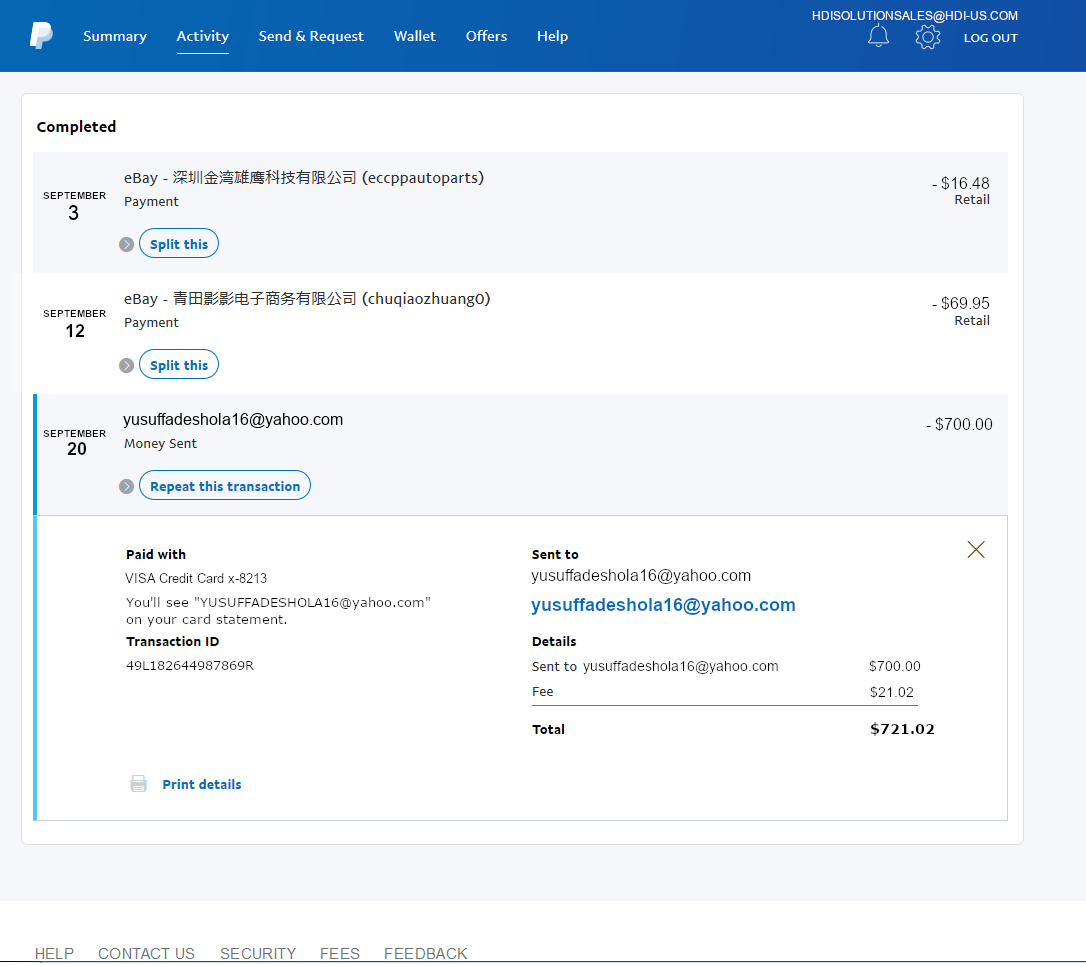1086x966 pixels.
Task: Open the notifications bell icon
Action: tap(878, 36)
